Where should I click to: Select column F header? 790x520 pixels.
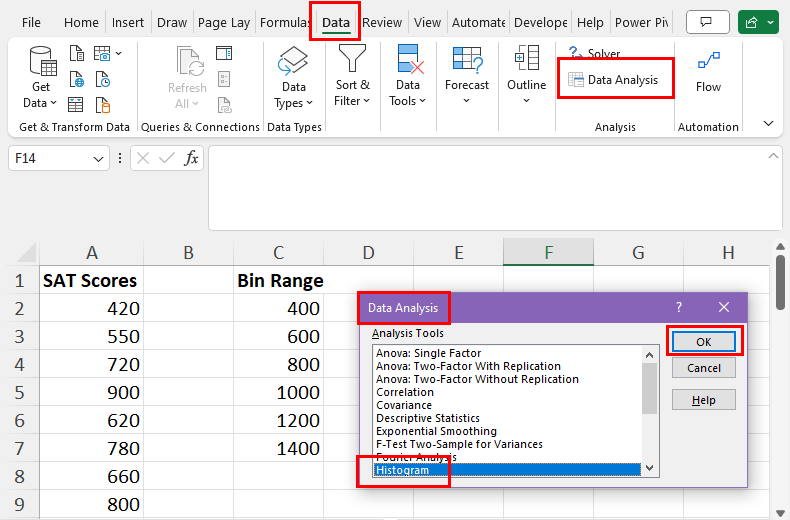coord(548,252)
